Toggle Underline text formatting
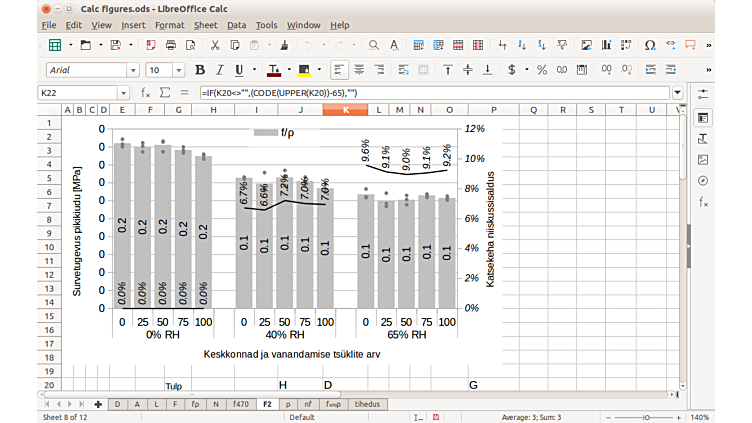 pos(239,70)
